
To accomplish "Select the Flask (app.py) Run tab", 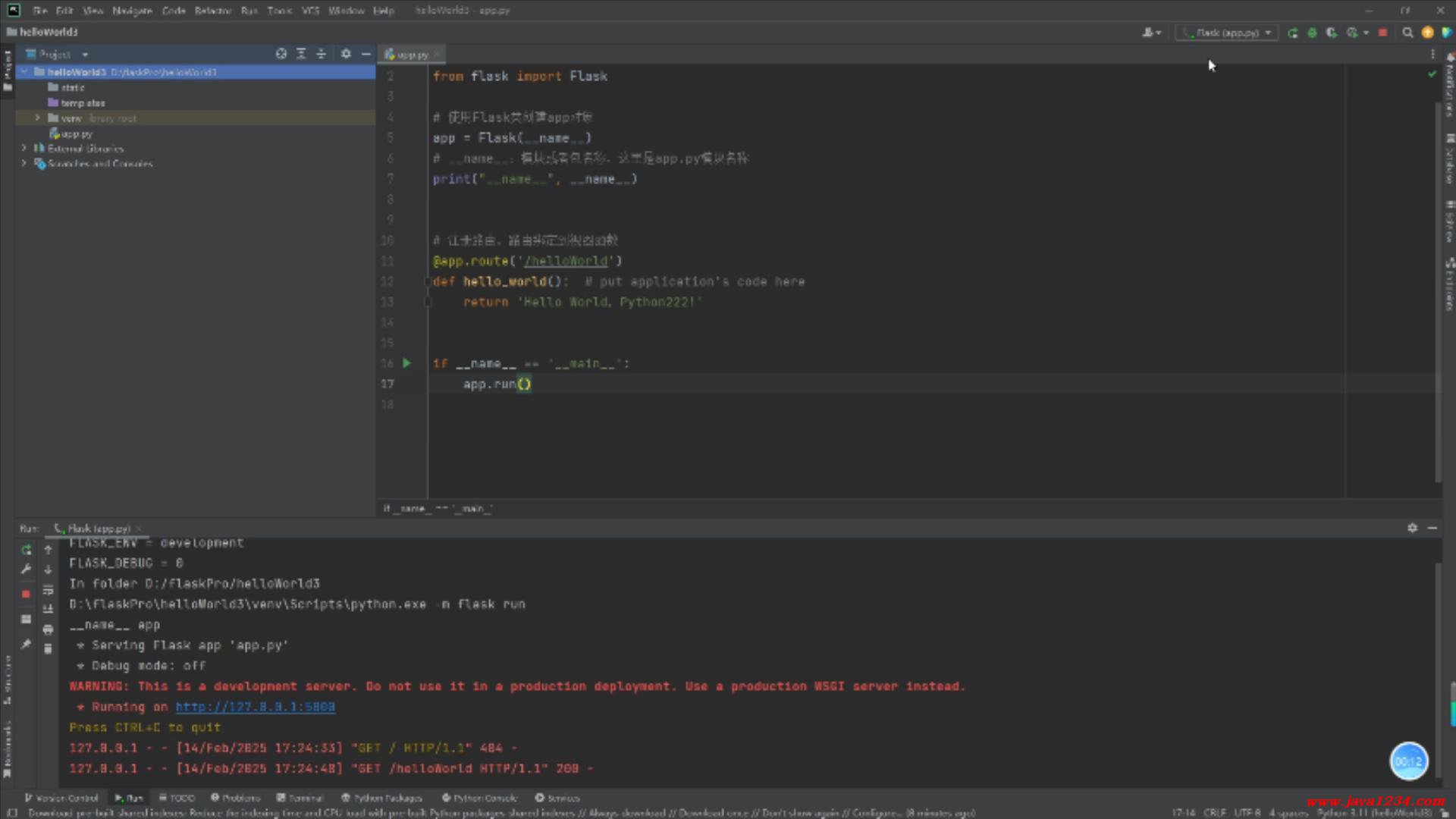I will 98,529.
